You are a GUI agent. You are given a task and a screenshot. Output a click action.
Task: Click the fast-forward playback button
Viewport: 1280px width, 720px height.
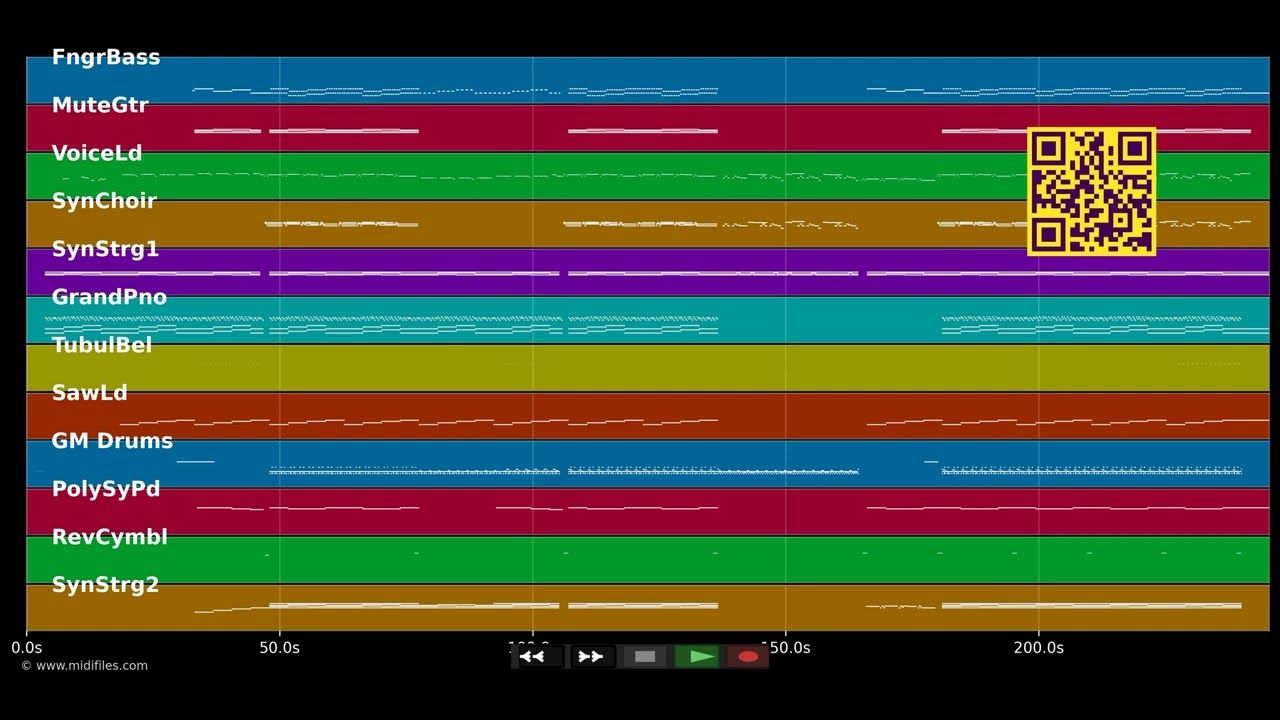pyautogui.click(x=591, y=657)
